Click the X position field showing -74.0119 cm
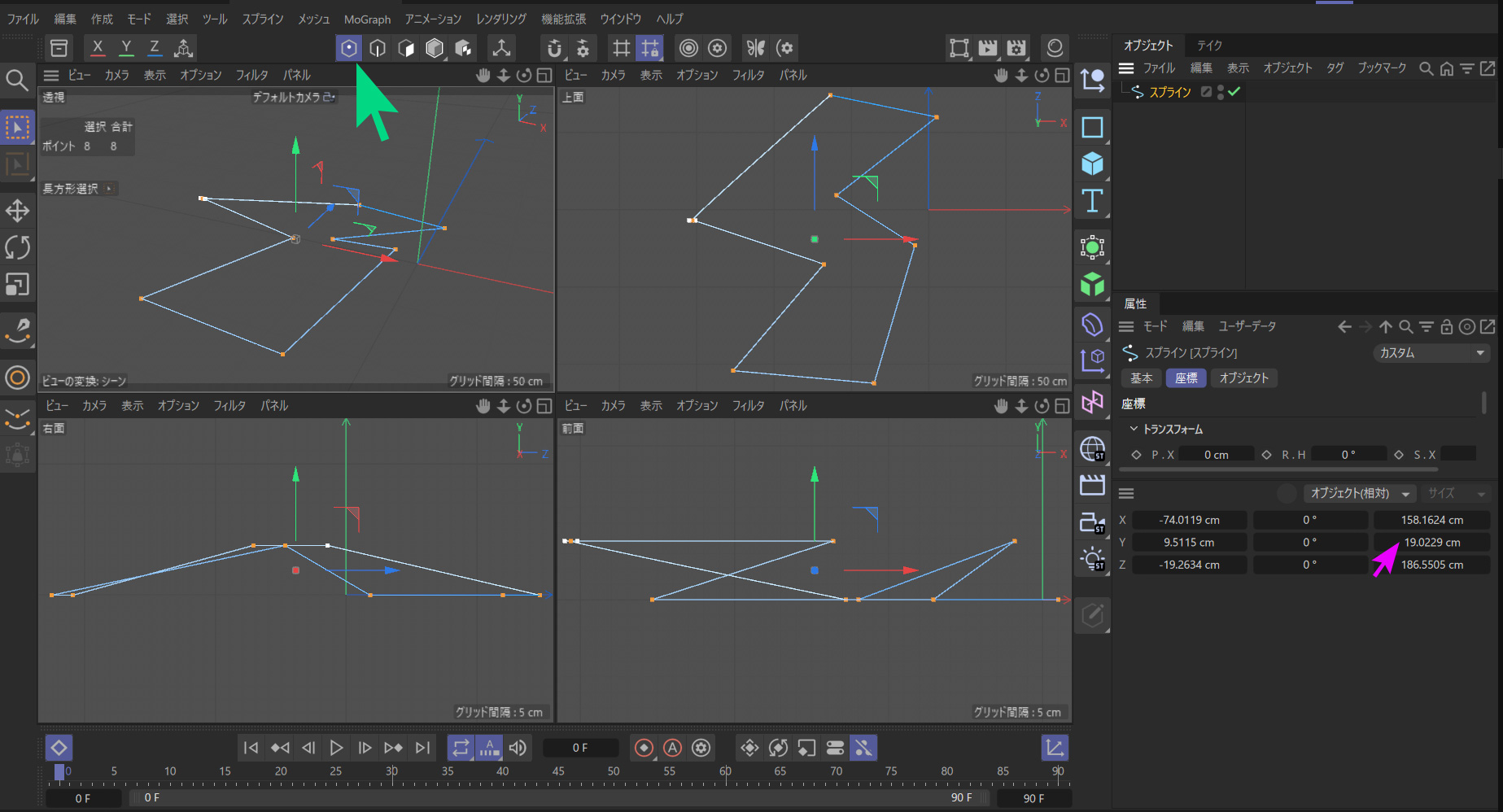Screen dimensions: 1503x812 pyautogui.click(x=1189, y=520)
